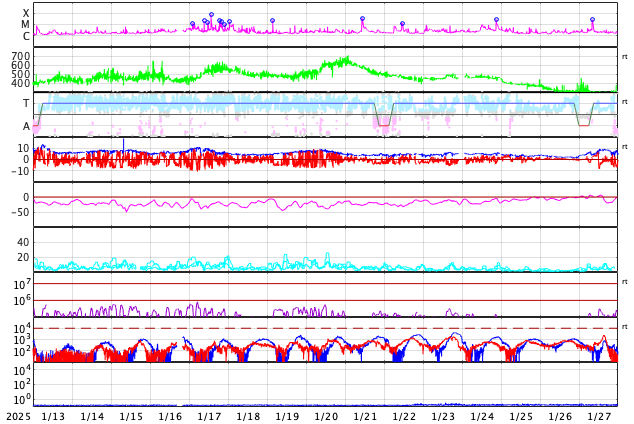Click the 500 tick on solar wind speed axis

(x=21, y=74)
